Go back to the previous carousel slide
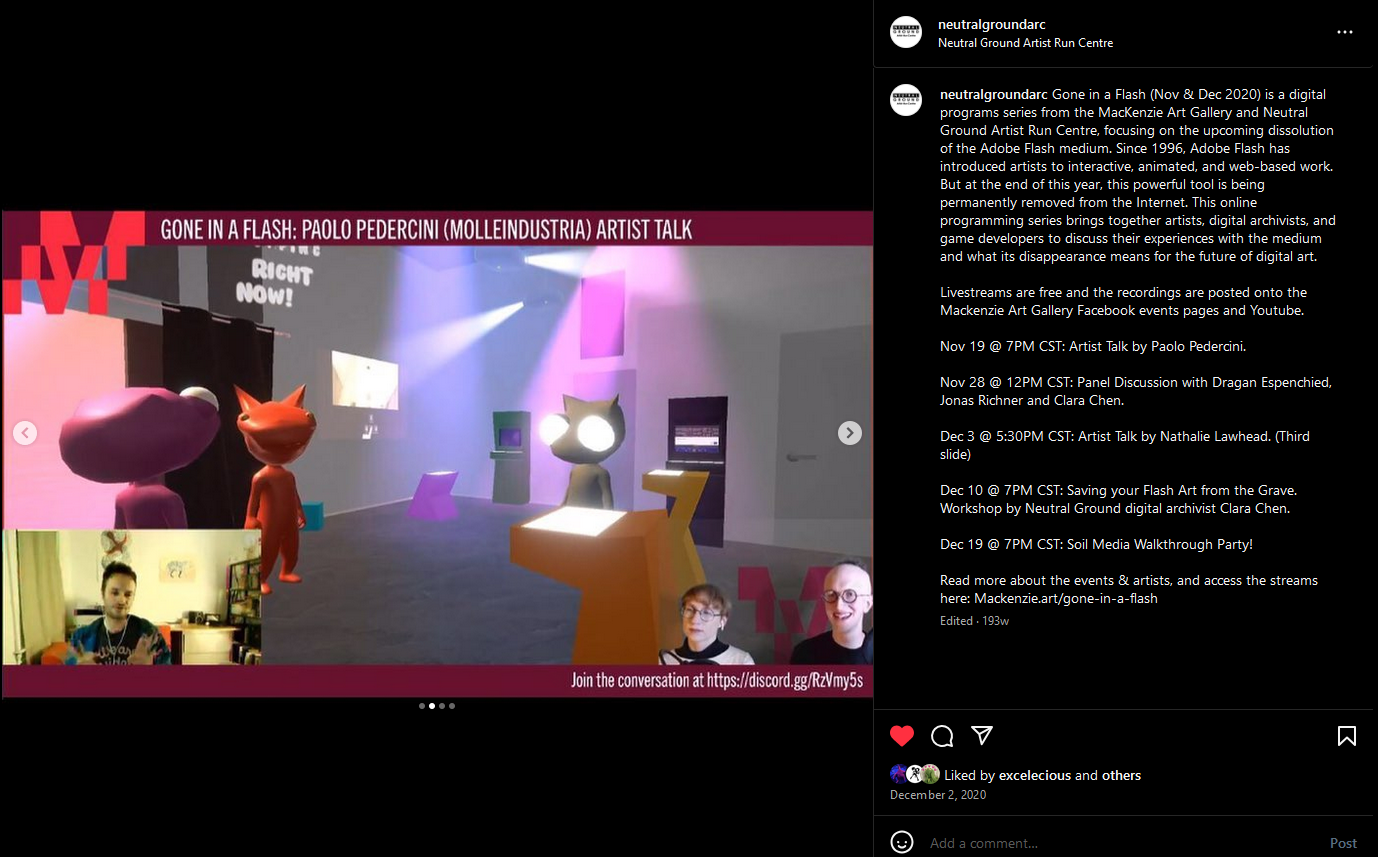The image size is (1378, 857). coord(25,433)
